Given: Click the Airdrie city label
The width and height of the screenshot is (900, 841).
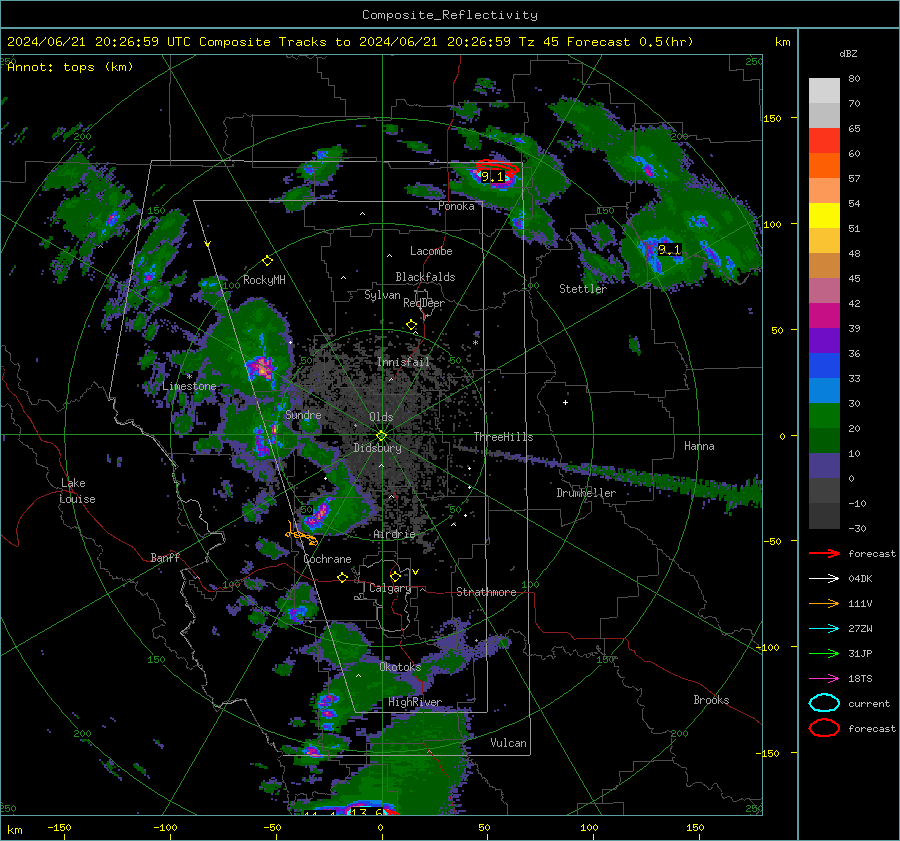Looking at the screenshot, I should click(394, 534).
